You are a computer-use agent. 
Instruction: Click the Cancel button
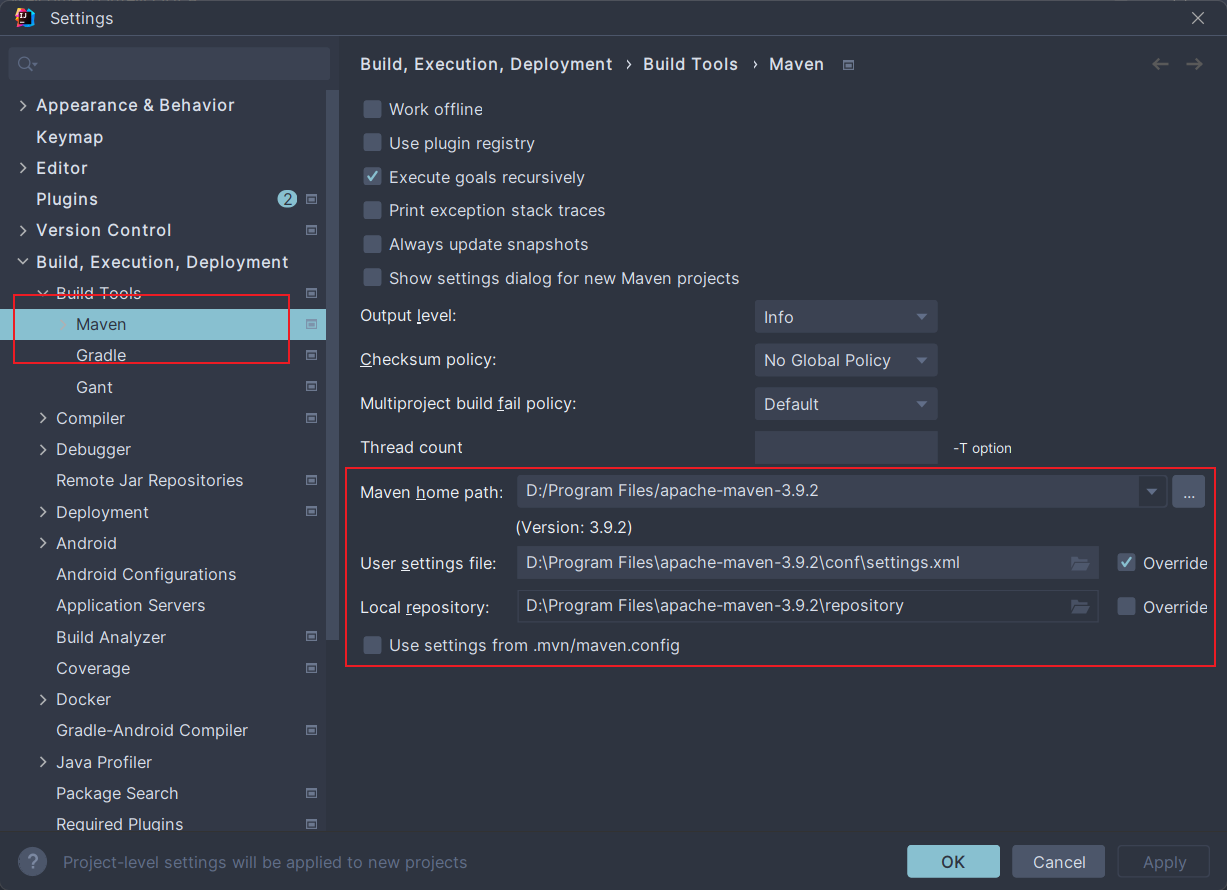[x=1058, y=862]
